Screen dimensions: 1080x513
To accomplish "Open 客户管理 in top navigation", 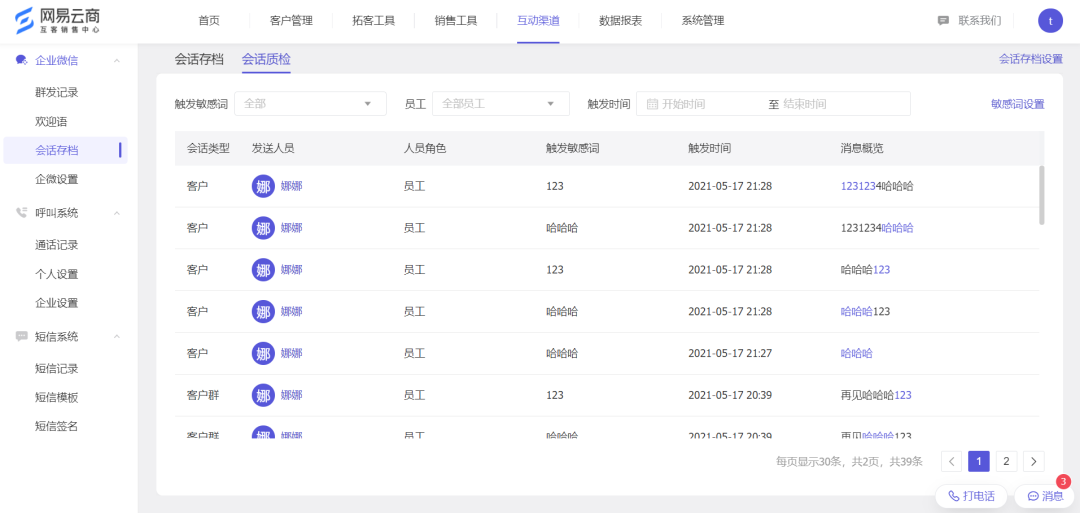I will (291, 21).
